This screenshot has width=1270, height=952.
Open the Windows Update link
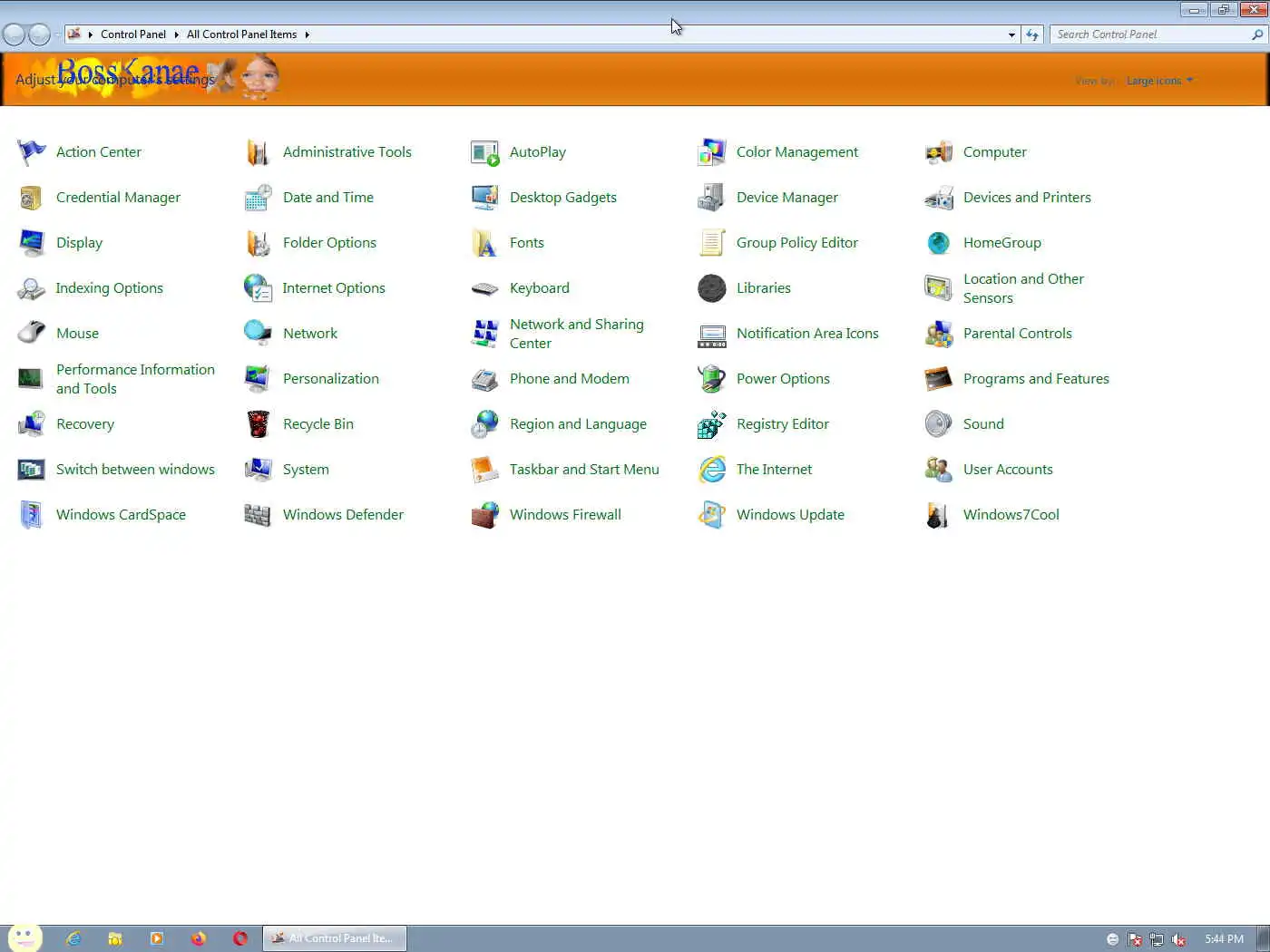tap(790, 515)
